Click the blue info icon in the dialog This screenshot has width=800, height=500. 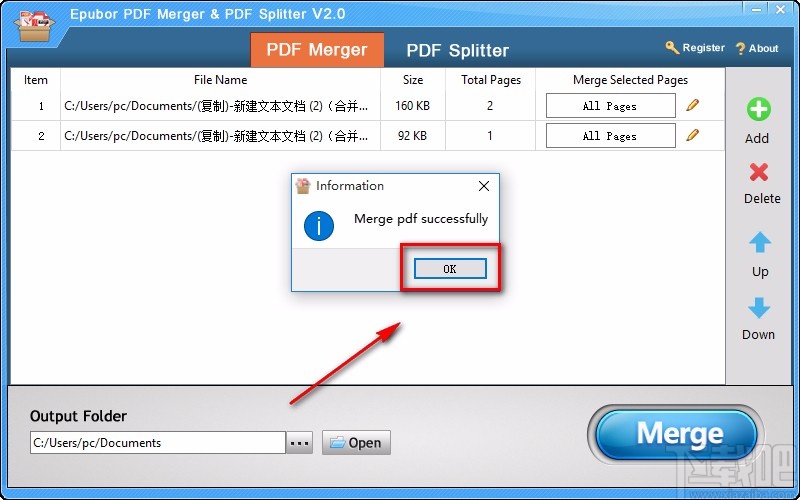(x=319, y=226)
